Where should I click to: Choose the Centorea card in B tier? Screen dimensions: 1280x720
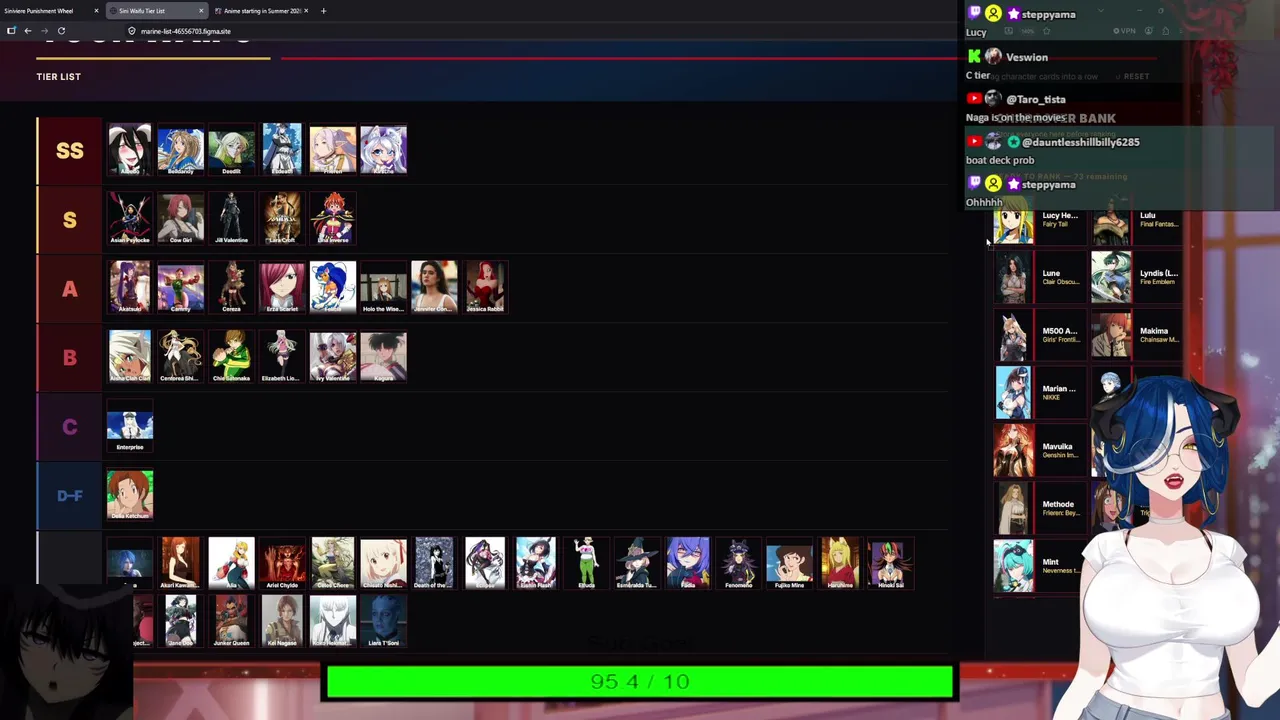point(181,357)
